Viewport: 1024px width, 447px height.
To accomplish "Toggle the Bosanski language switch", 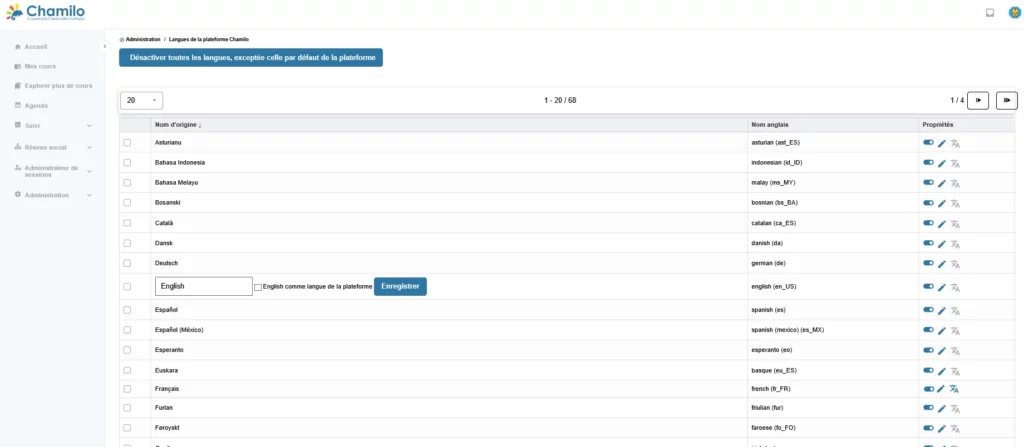I will (x=928, y=203).
